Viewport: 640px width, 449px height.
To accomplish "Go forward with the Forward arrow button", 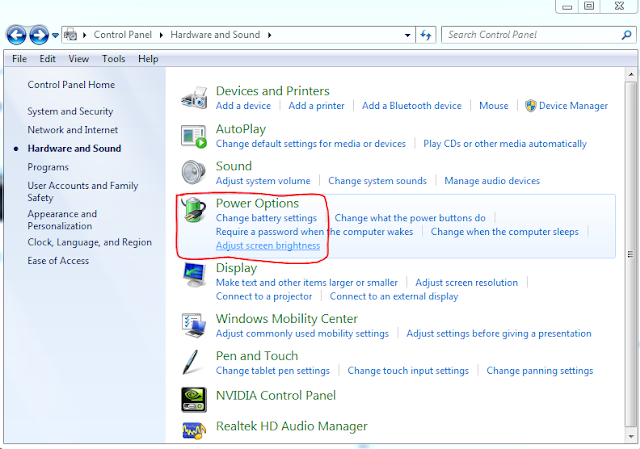I will [39, 35].
